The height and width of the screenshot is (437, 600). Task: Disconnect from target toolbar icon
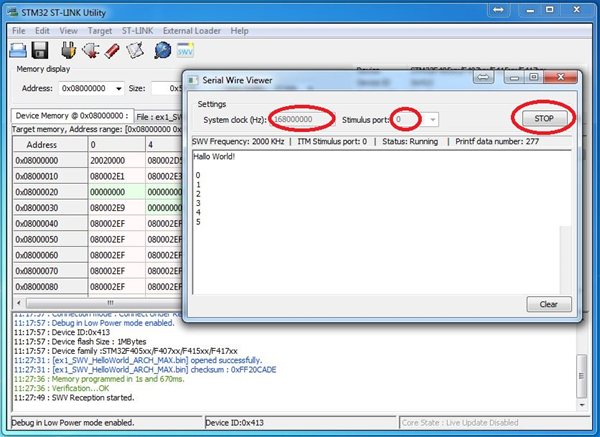click(91, 50)
